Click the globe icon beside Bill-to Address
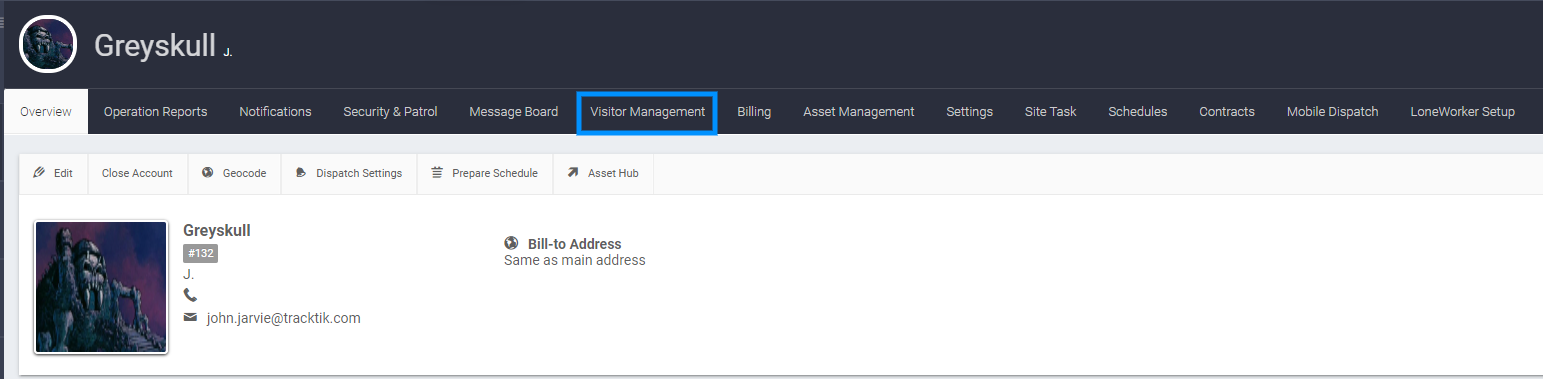The width and height of the screenshot is (1543, 379). tap(511, 243)
